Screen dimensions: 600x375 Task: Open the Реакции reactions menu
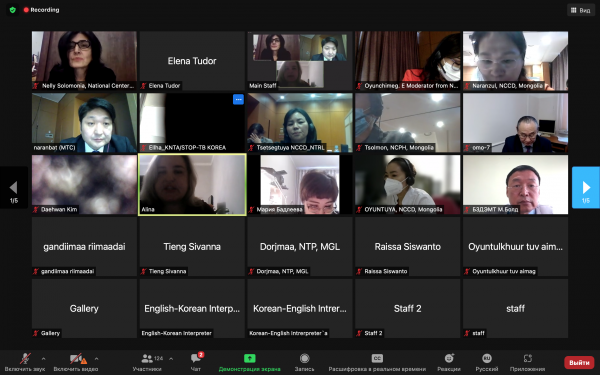pos(449,362)
